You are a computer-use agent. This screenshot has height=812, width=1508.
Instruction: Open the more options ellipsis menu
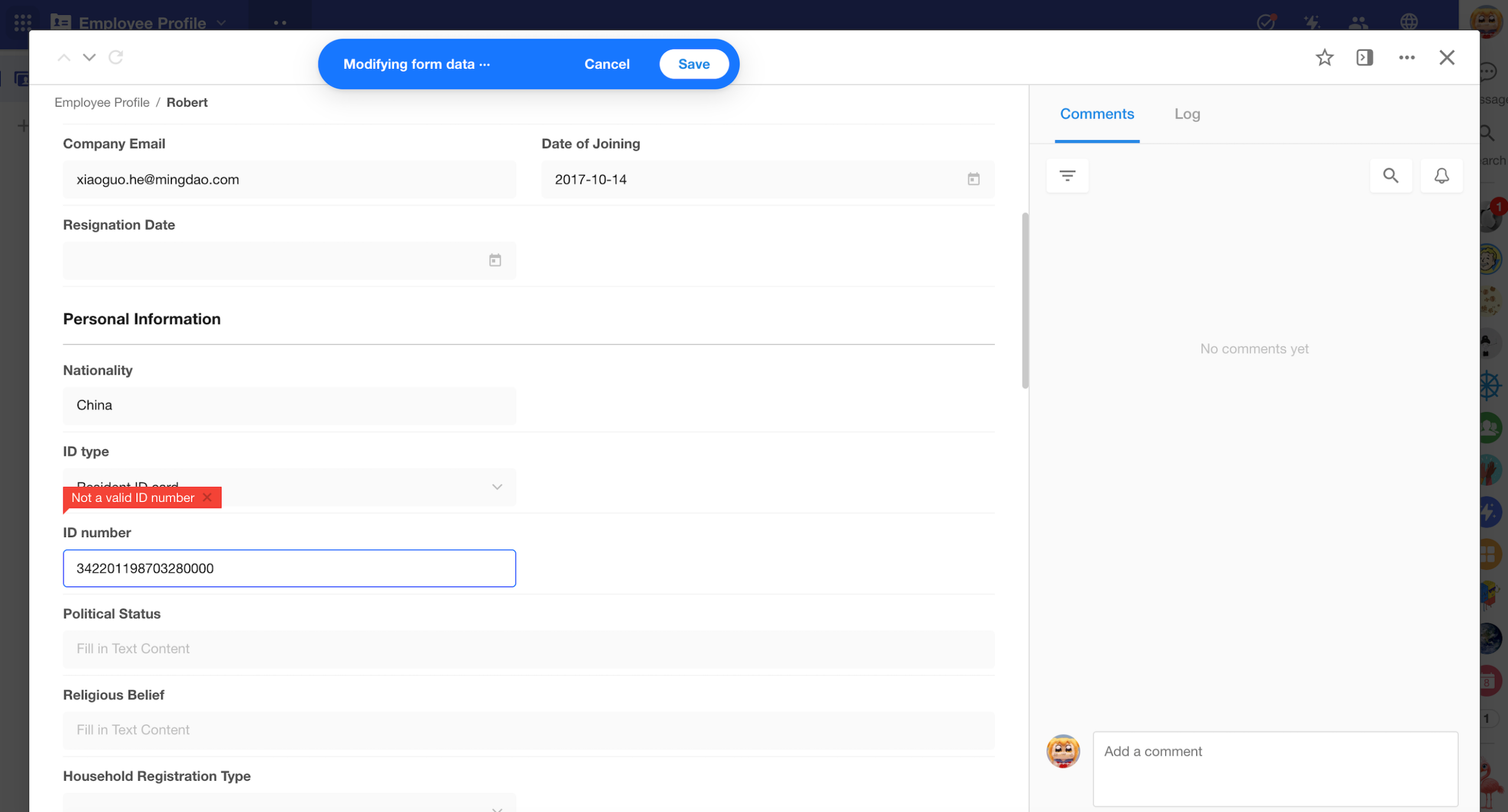click(x=1407, y=58)
